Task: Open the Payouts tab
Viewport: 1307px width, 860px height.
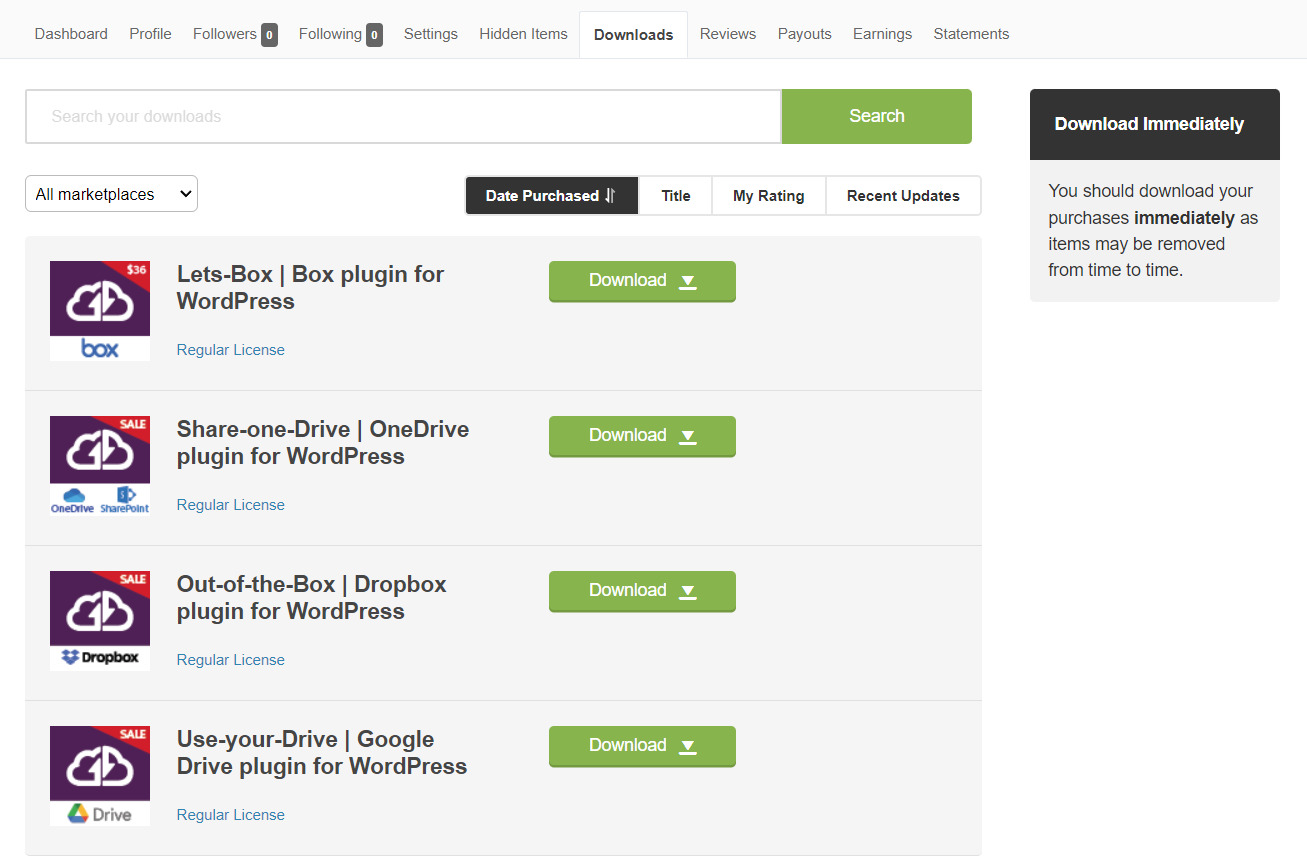Action: (804, 34)
